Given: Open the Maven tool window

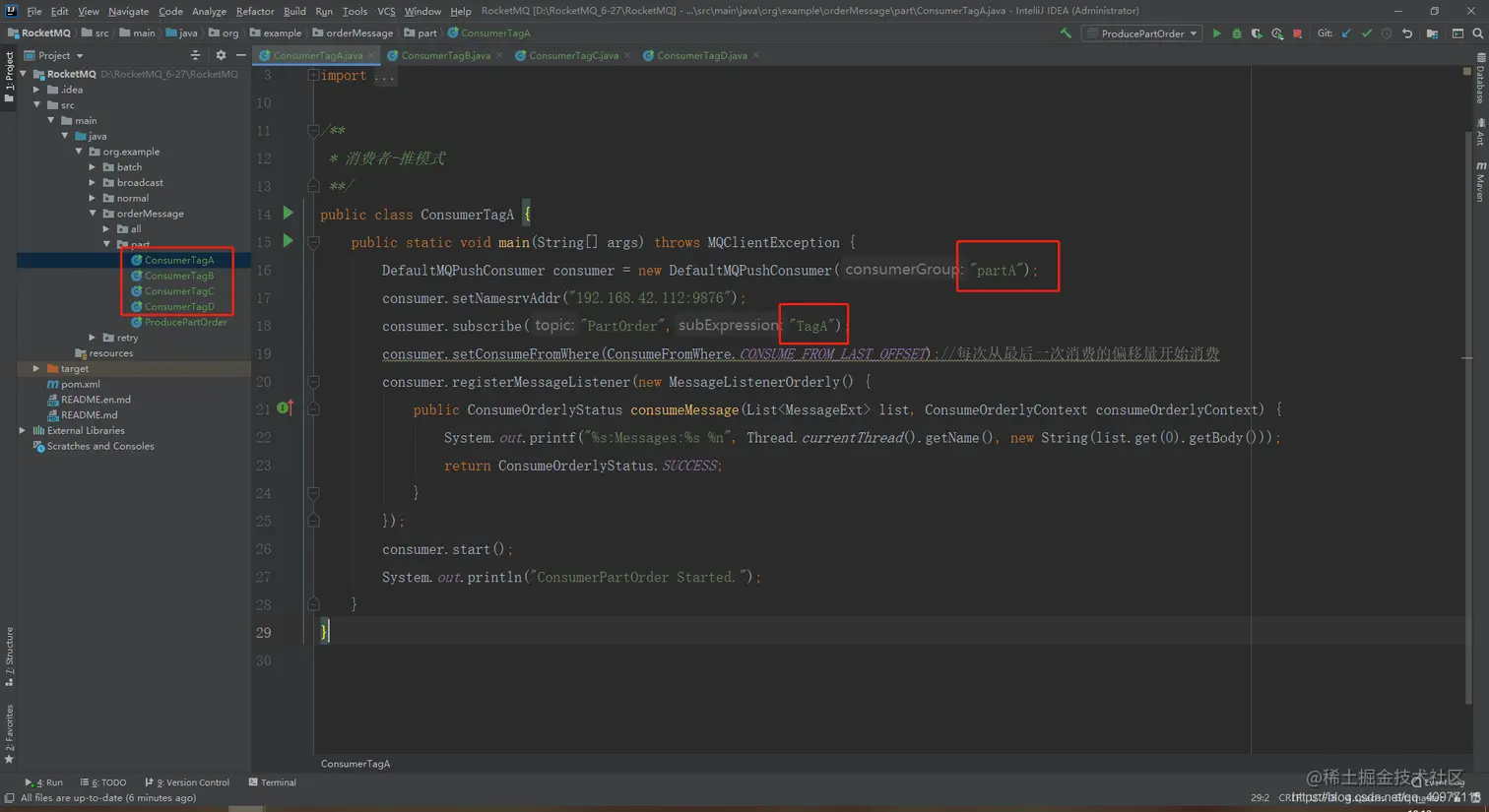Looking at the screenshot, I should point(1480,182).
